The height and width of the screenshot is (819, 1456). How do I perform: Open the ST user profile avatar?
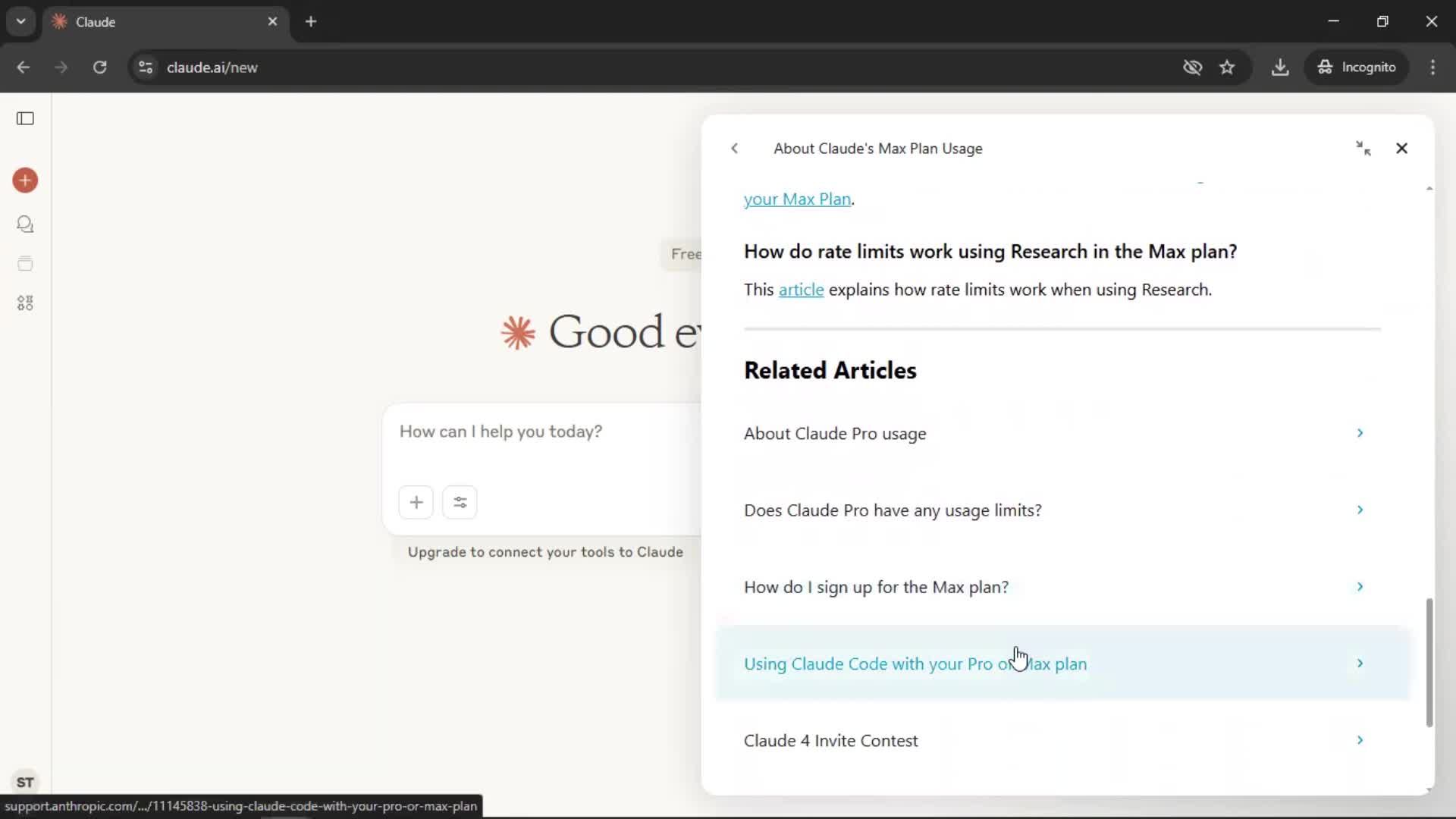tap(25, 782)
